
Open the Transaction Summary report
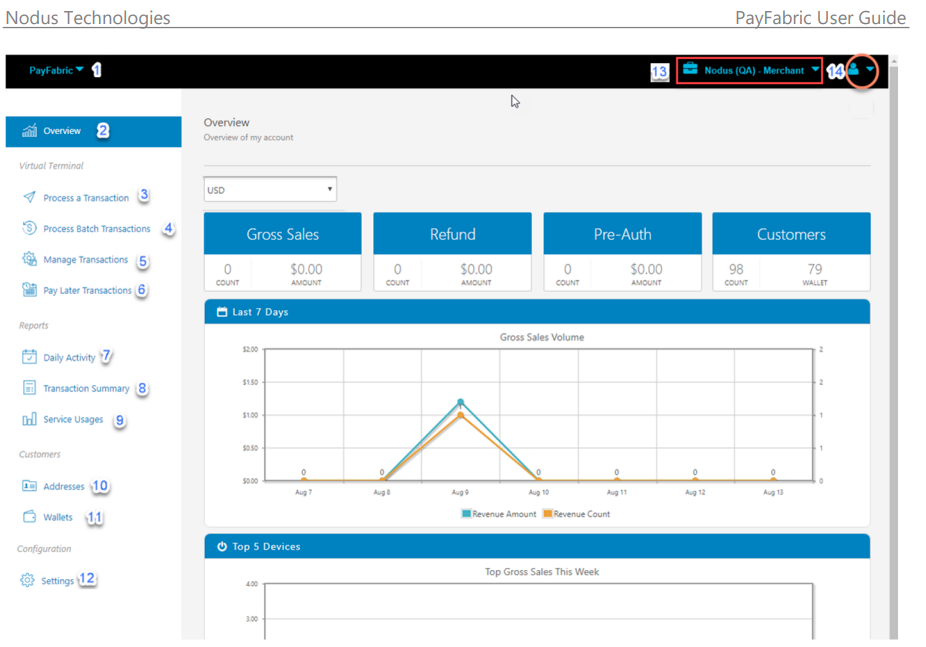coord(86,389)
